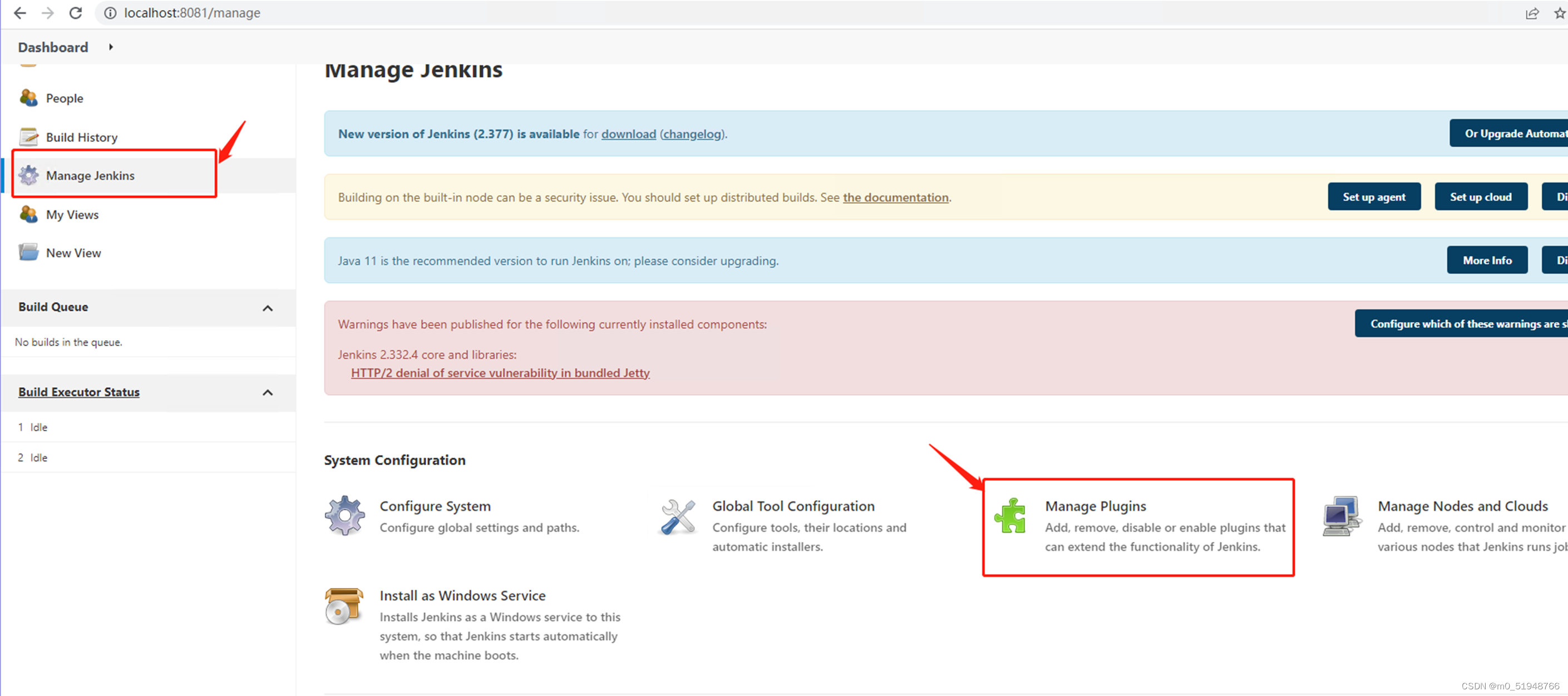Open Build History in sidebar
The height and width of the screenshot is (696, 1568).
82,137
